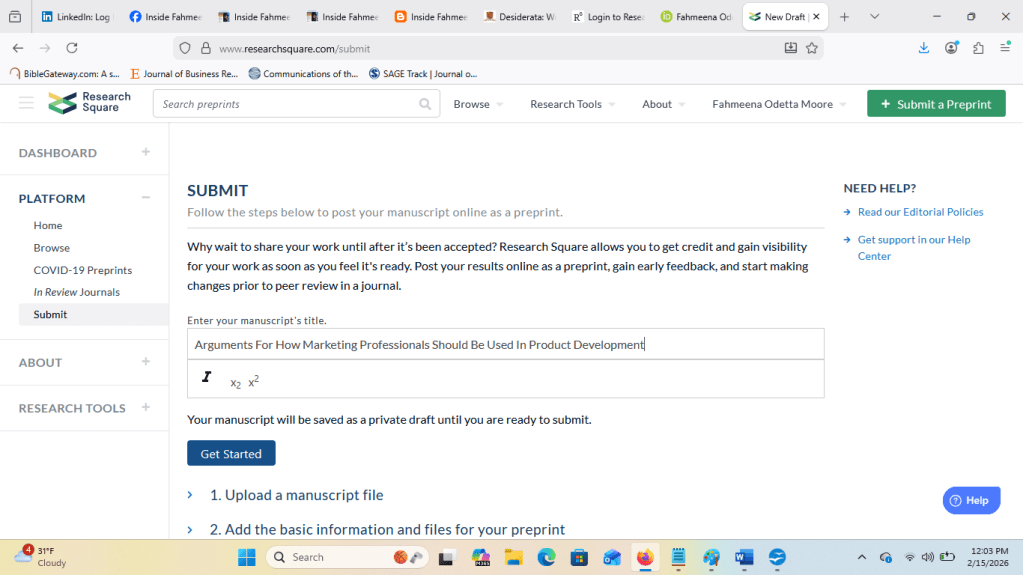Click the save-to-Pocket icon in address bar
1023x575 pixels.
[791, 48]
